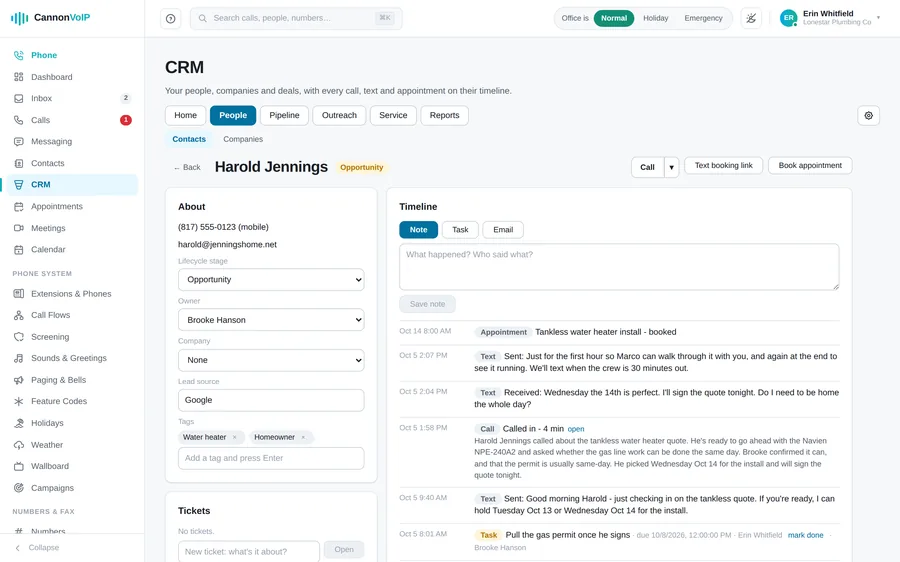This screenshot has height=562, width=900.
Task: Click Text booking link button
Action: pyautogui.click(x=723, y=165)
